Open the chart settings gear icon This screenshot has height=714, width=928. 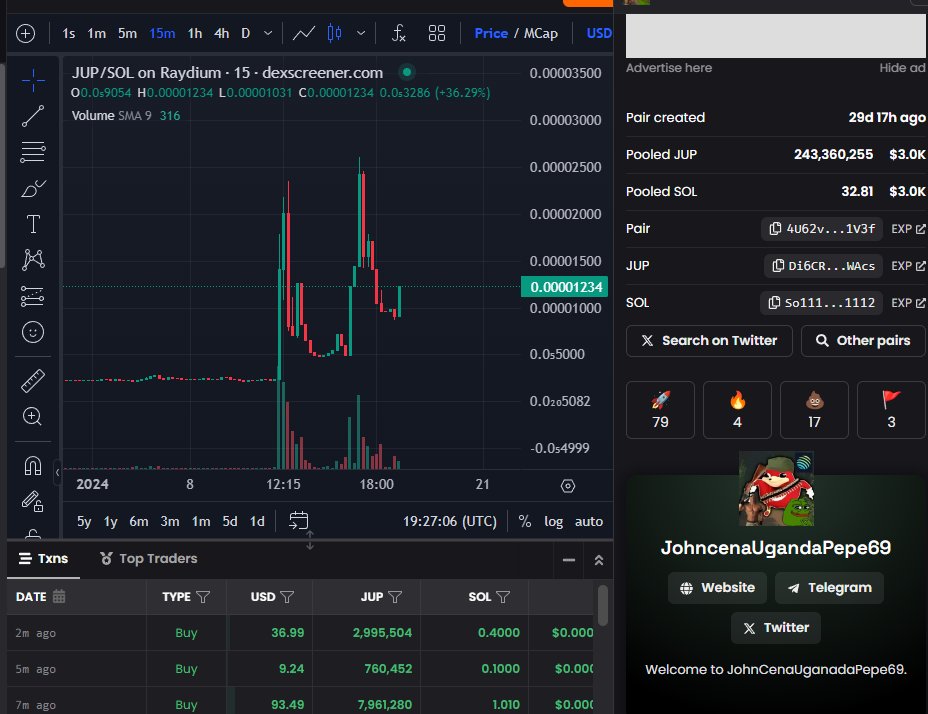coord(568,486)
